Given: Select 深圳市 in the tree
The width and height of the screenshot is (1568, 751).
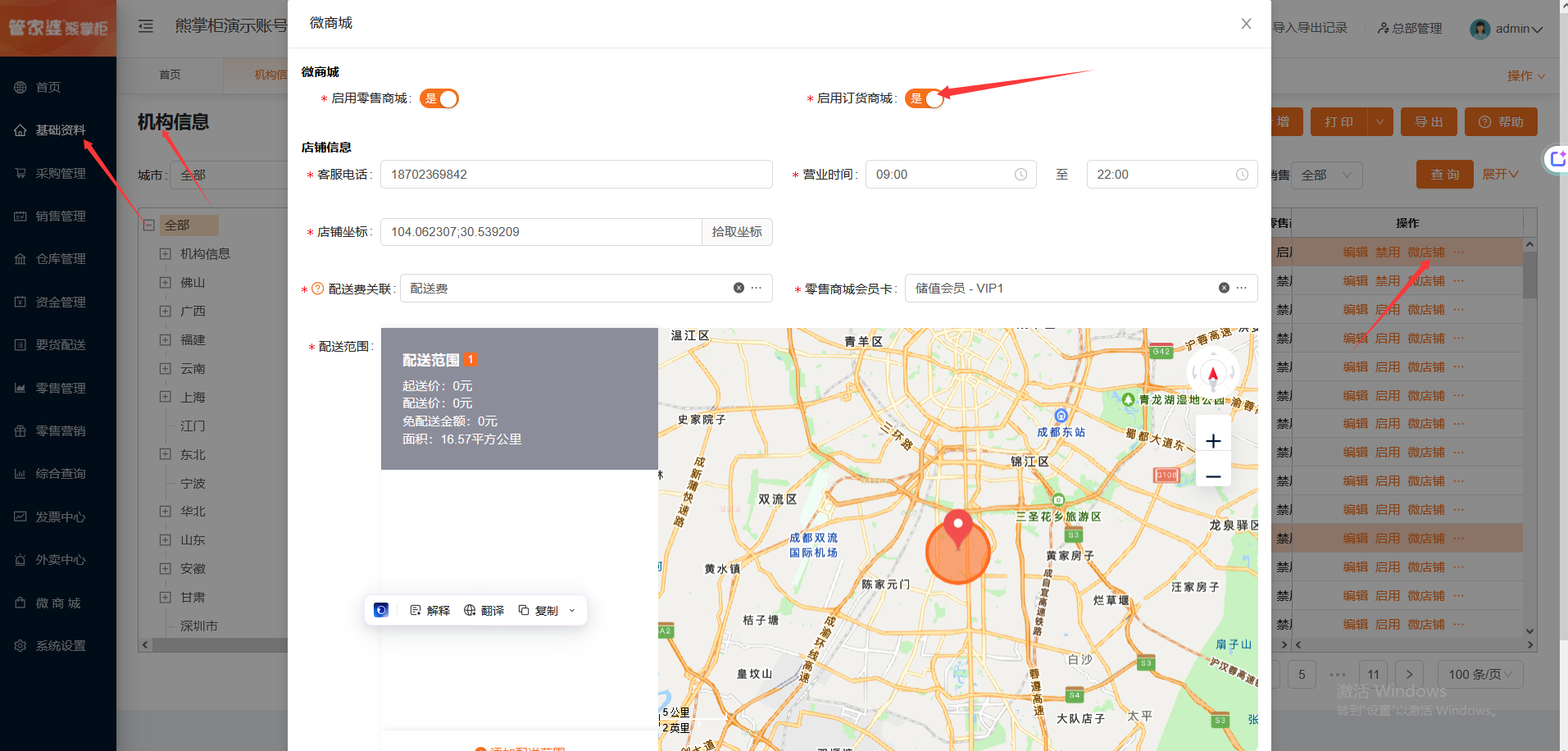Looking at the screenshot, I should tap(199, 626).
